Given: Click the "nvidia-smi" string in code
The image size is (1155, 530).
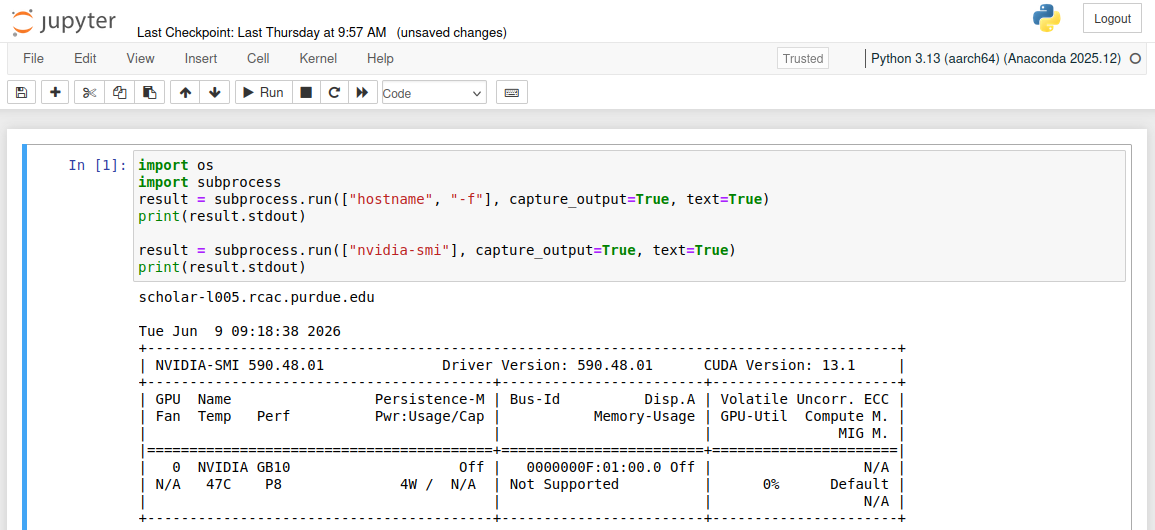Looking at the screenshot, I should [403, 250].
